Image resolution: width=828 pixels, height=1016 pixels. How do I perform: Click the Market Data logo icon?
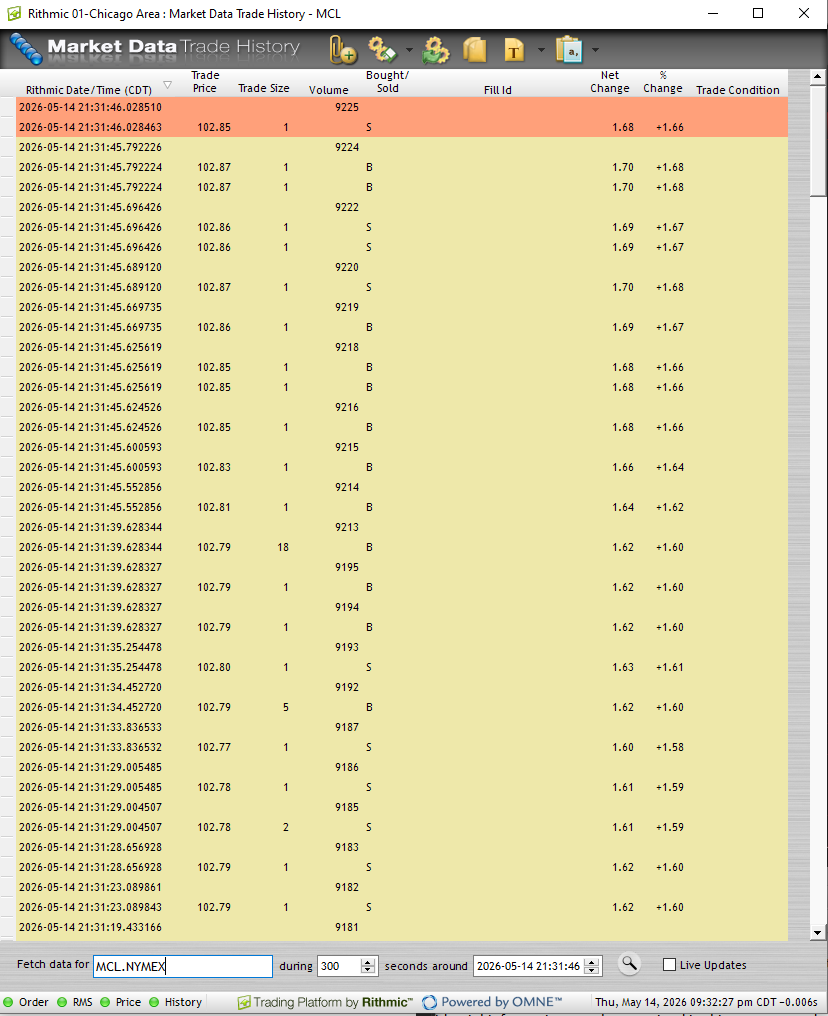pyautogui.click(x=27, y=49)
